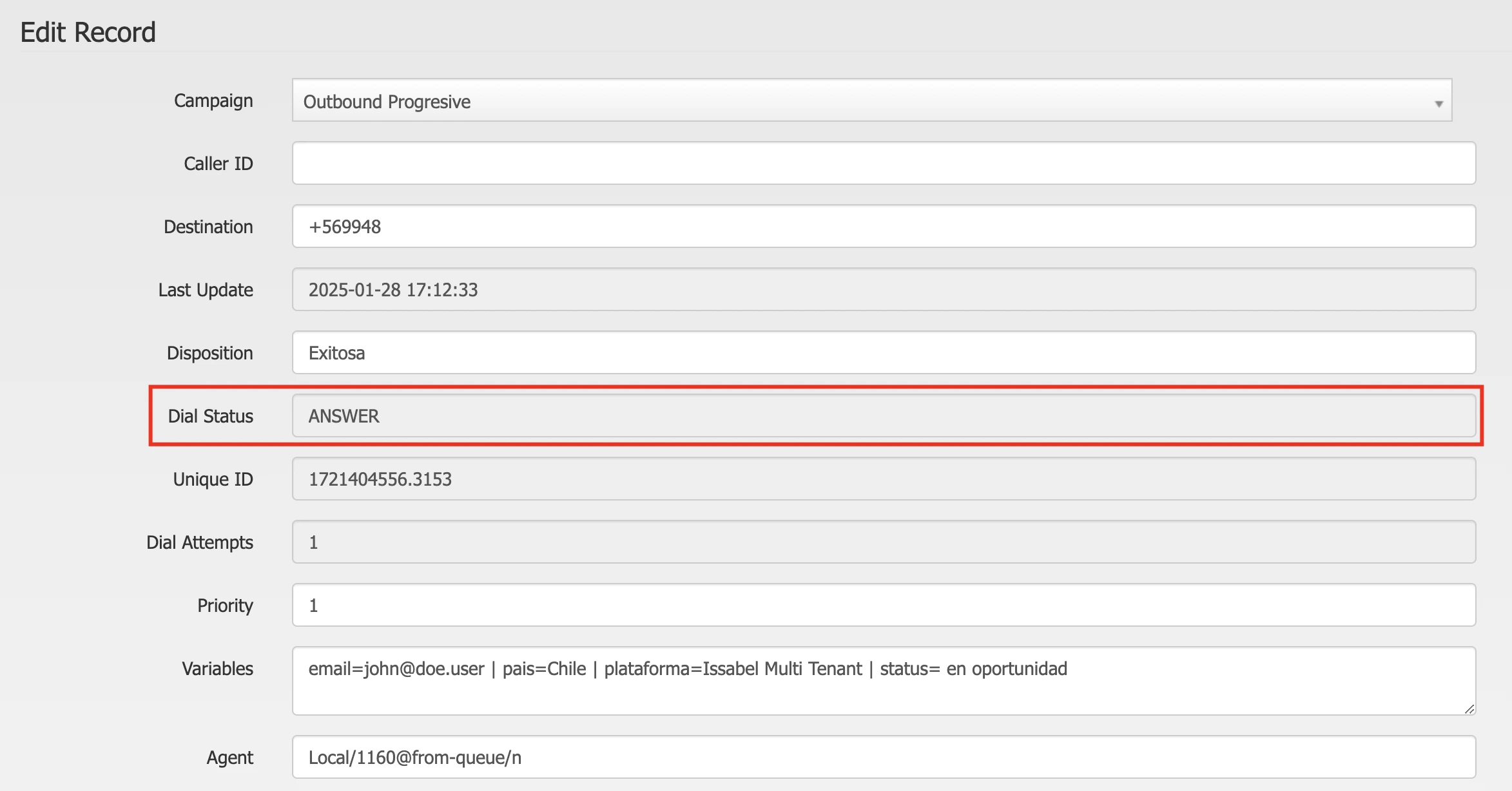
Task: Grab the Variables textarea resize handle
Action: (x=1469, y=709)
